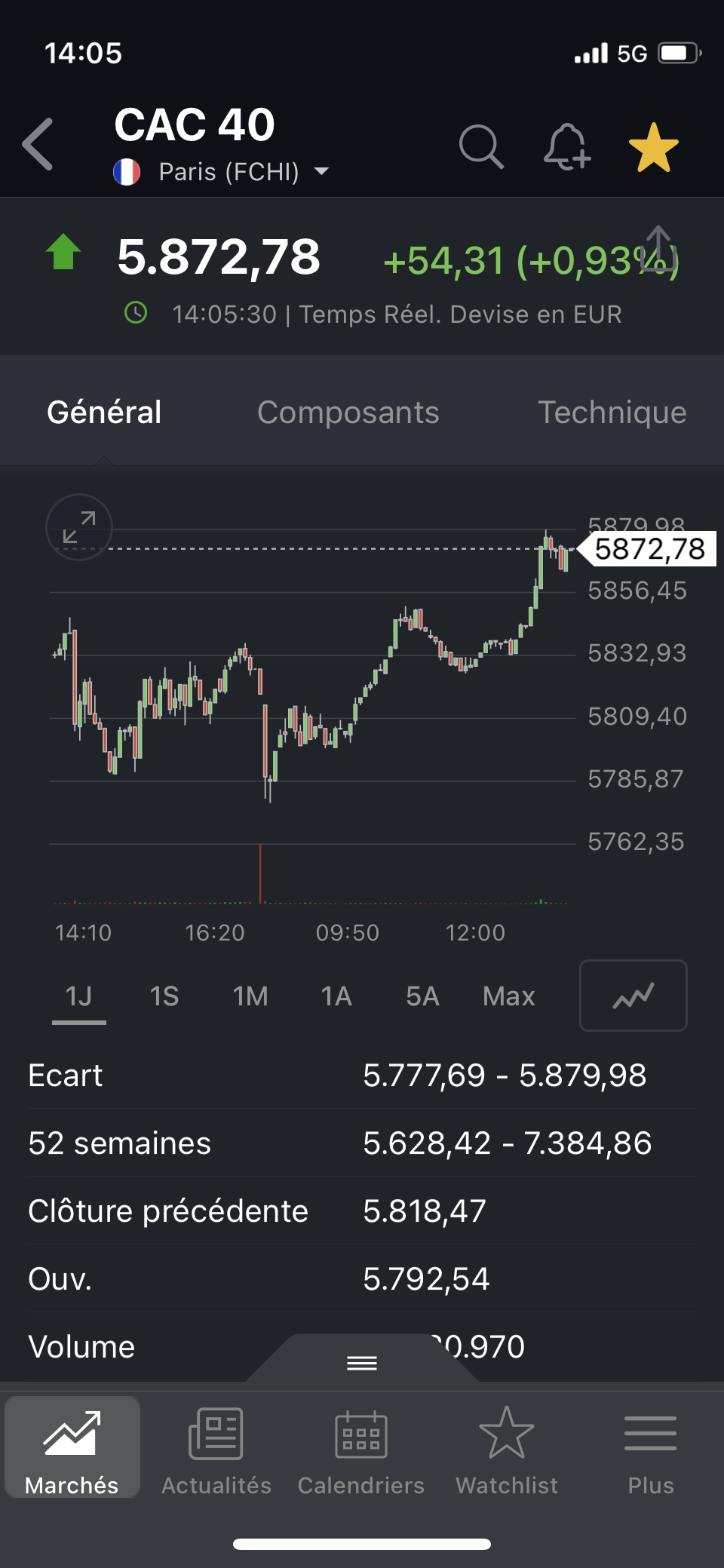Switch to the Technique tab
The height and width of the screenshot is (1568, 724).
(612, 413)
